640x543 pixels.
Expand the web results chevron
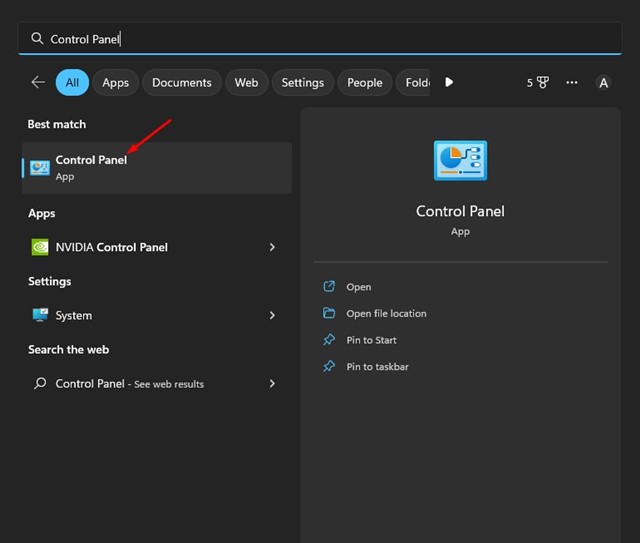[x=272, y=383]
